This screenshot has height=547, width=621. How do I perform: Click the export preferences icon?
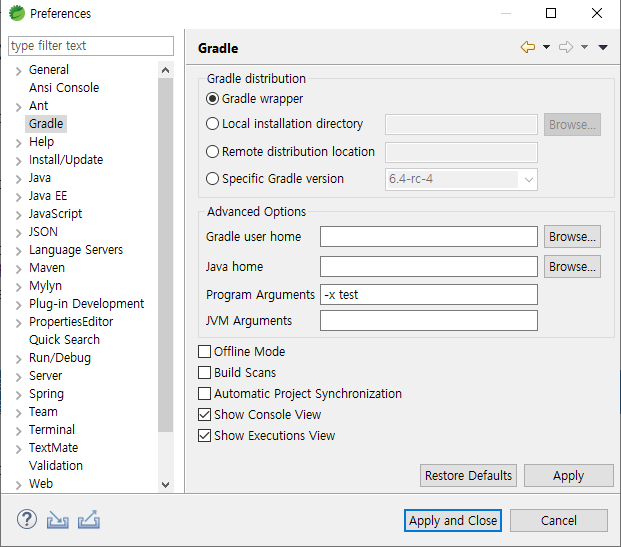tap(89, 520)
